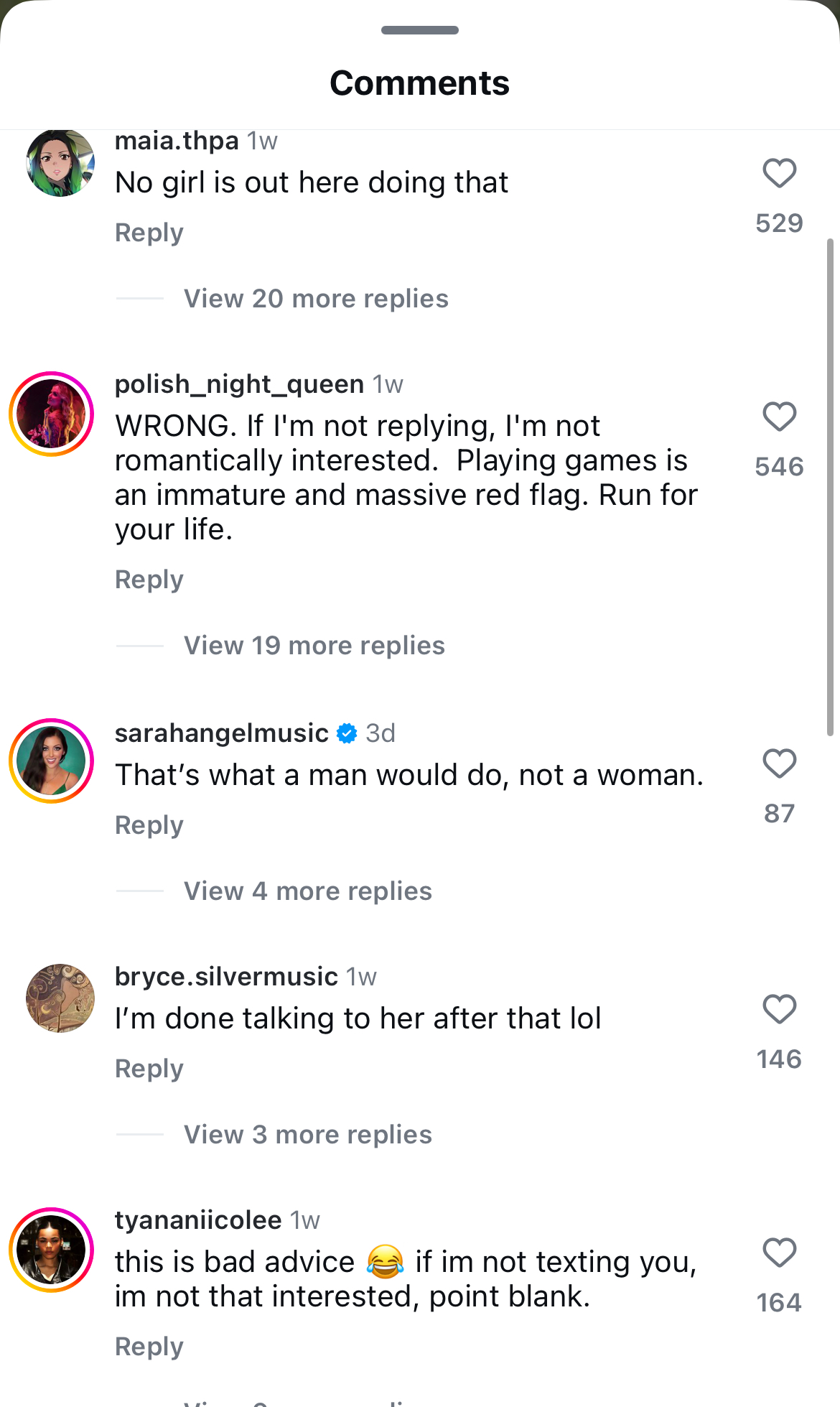Open bryce.silvermusic's profile picture

coord(60,998)
